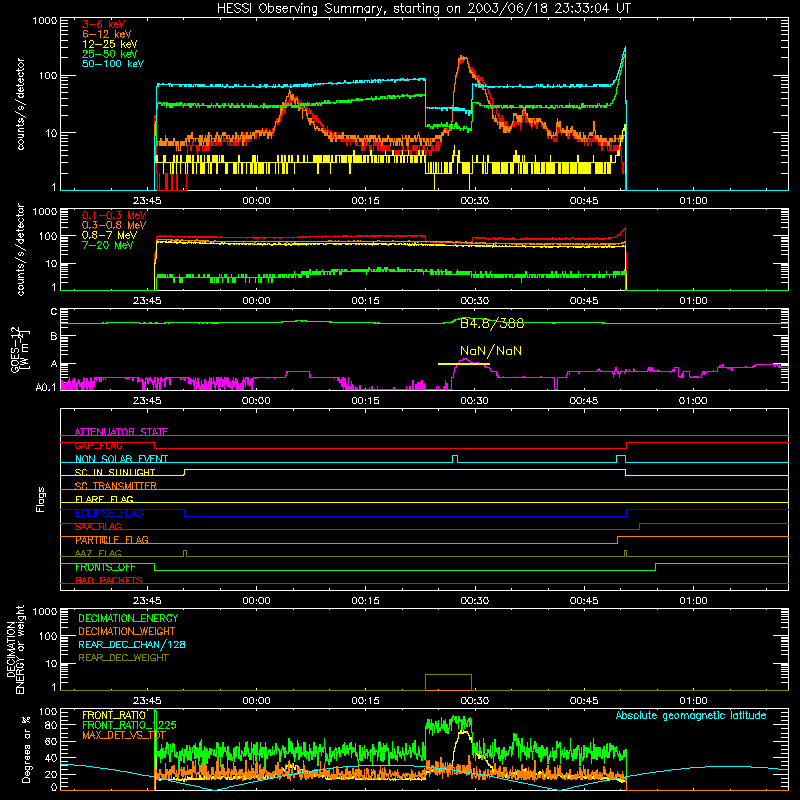Click the 00:15 tick label under GOES panel
Screen dimensions: 800x800
coord(365,401)
